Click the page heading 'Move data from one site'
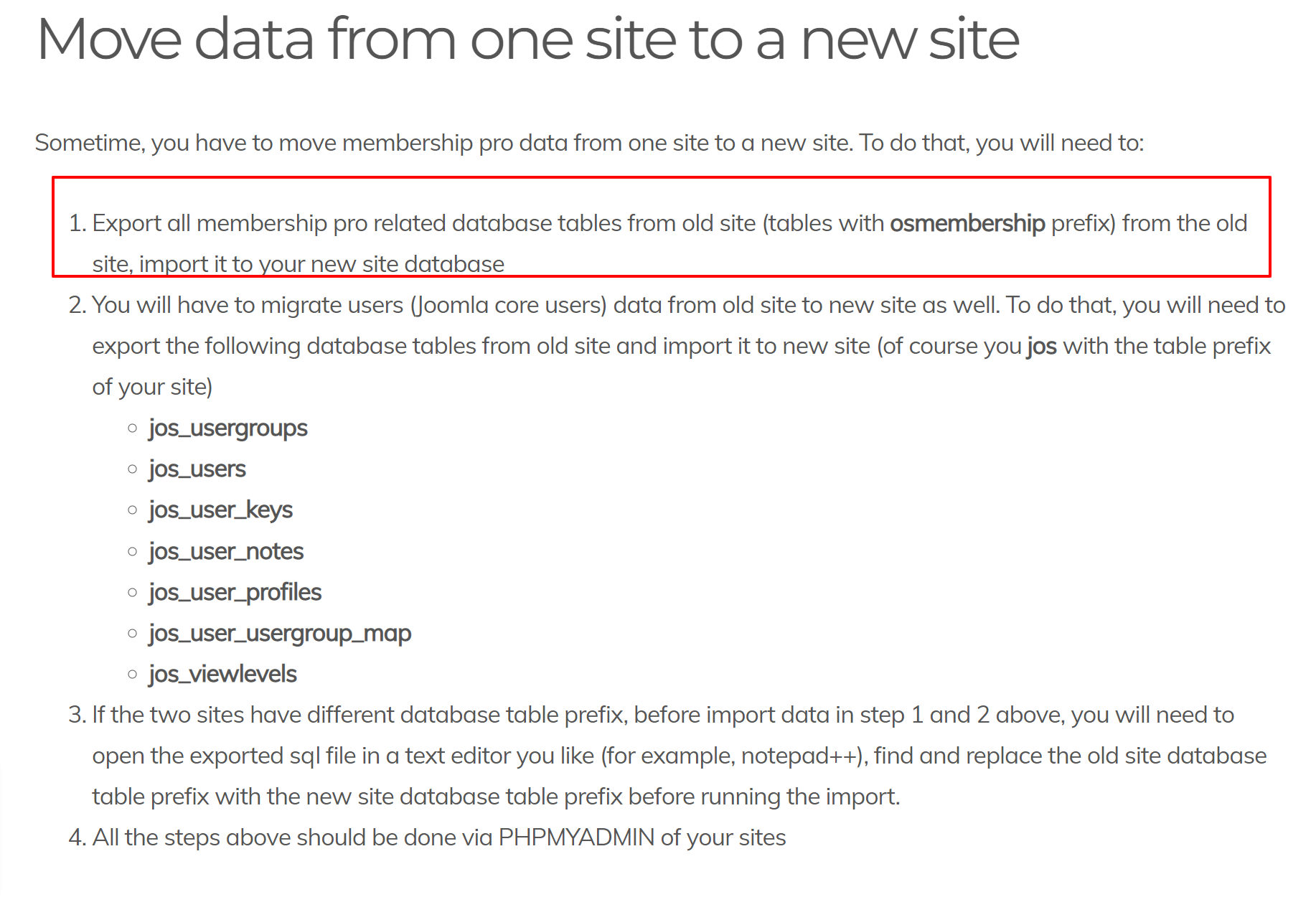This screenshot has width=1316, height=920. [527, 39]
